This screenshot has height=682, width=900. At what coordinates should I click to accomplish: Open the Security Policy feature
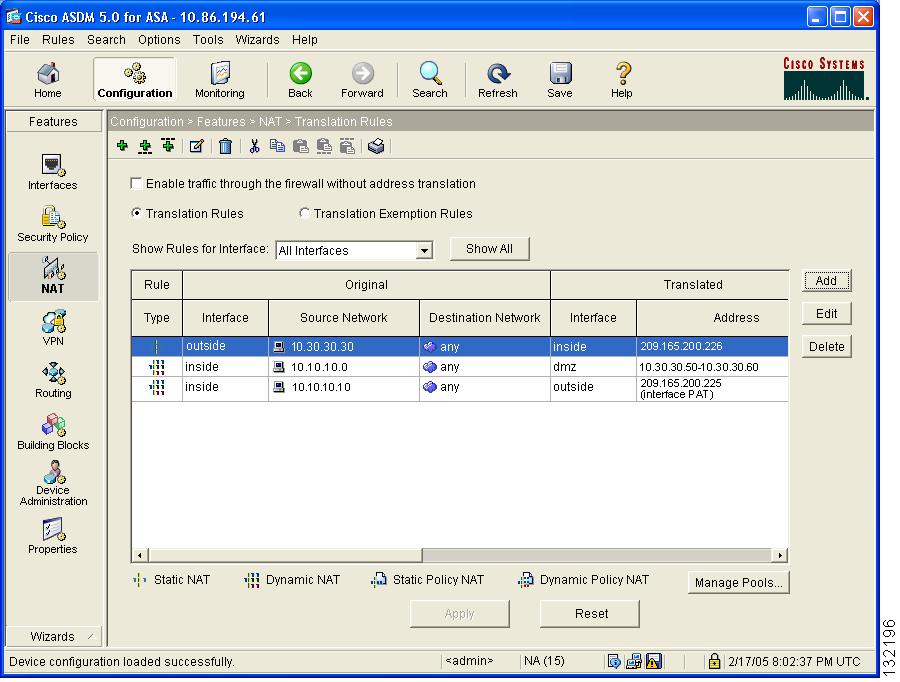[53, 224]
